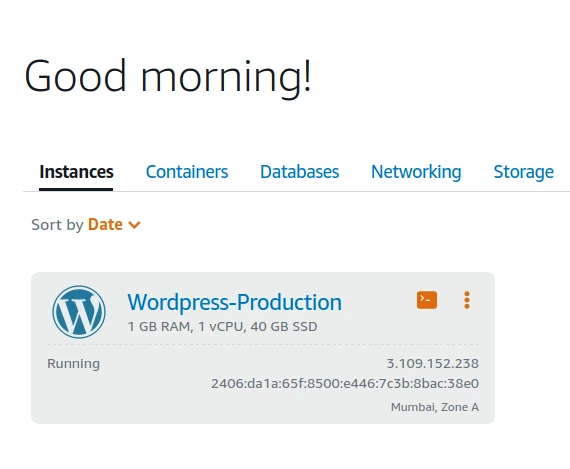Switch to the Databases tab
The height and width of the screenshot is (469, 570).
pos(300,172)
